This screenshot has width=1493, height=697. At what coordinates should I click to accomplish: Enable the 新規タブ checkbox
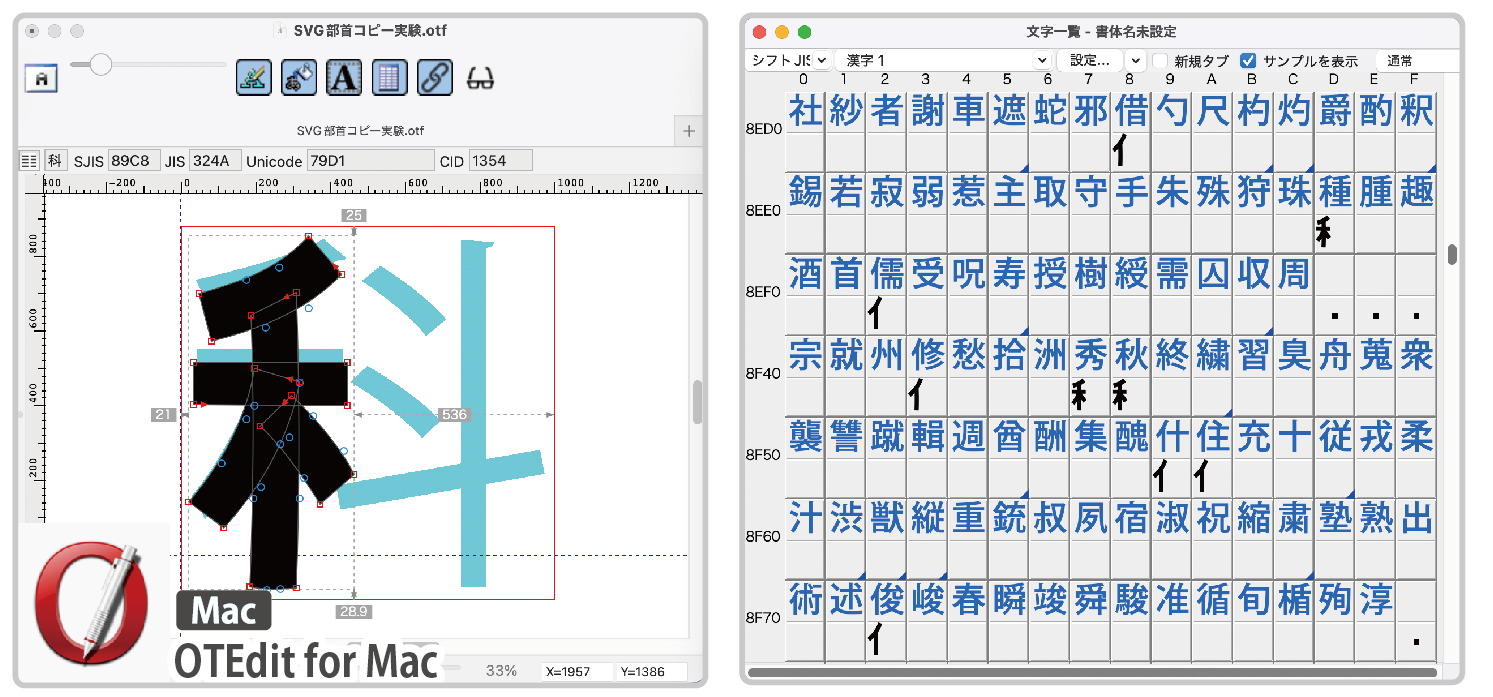coord(1160,61)
